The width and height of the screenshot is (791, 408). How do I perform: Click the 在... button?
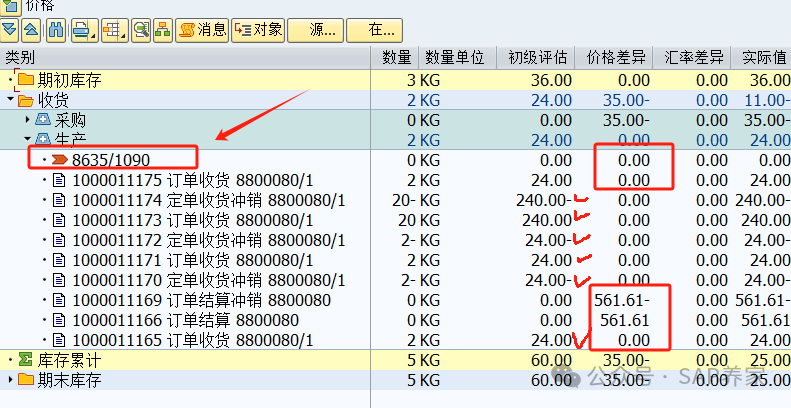[x=374, y=30]
